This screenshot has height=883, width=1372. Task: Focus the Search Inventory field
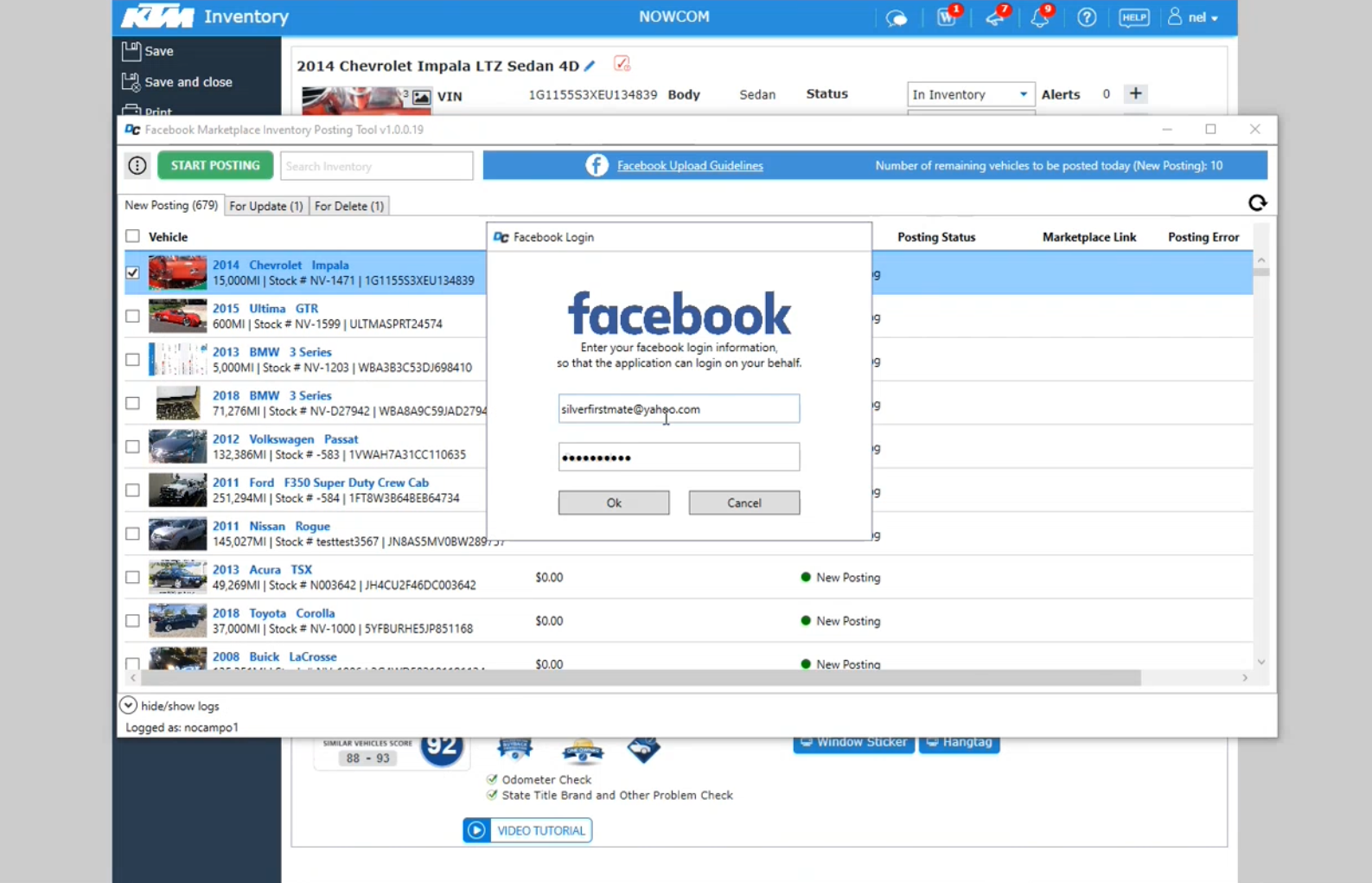click(x=376, y=166)
